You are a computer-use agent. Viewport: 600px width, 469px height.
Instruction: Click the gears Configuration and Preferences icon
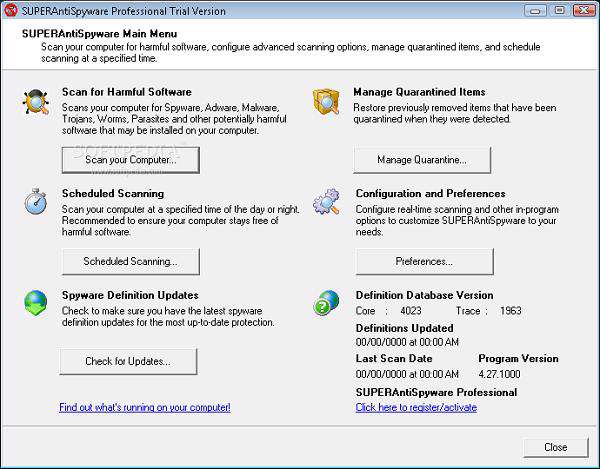pyautogui.click(x=326, y=201)
